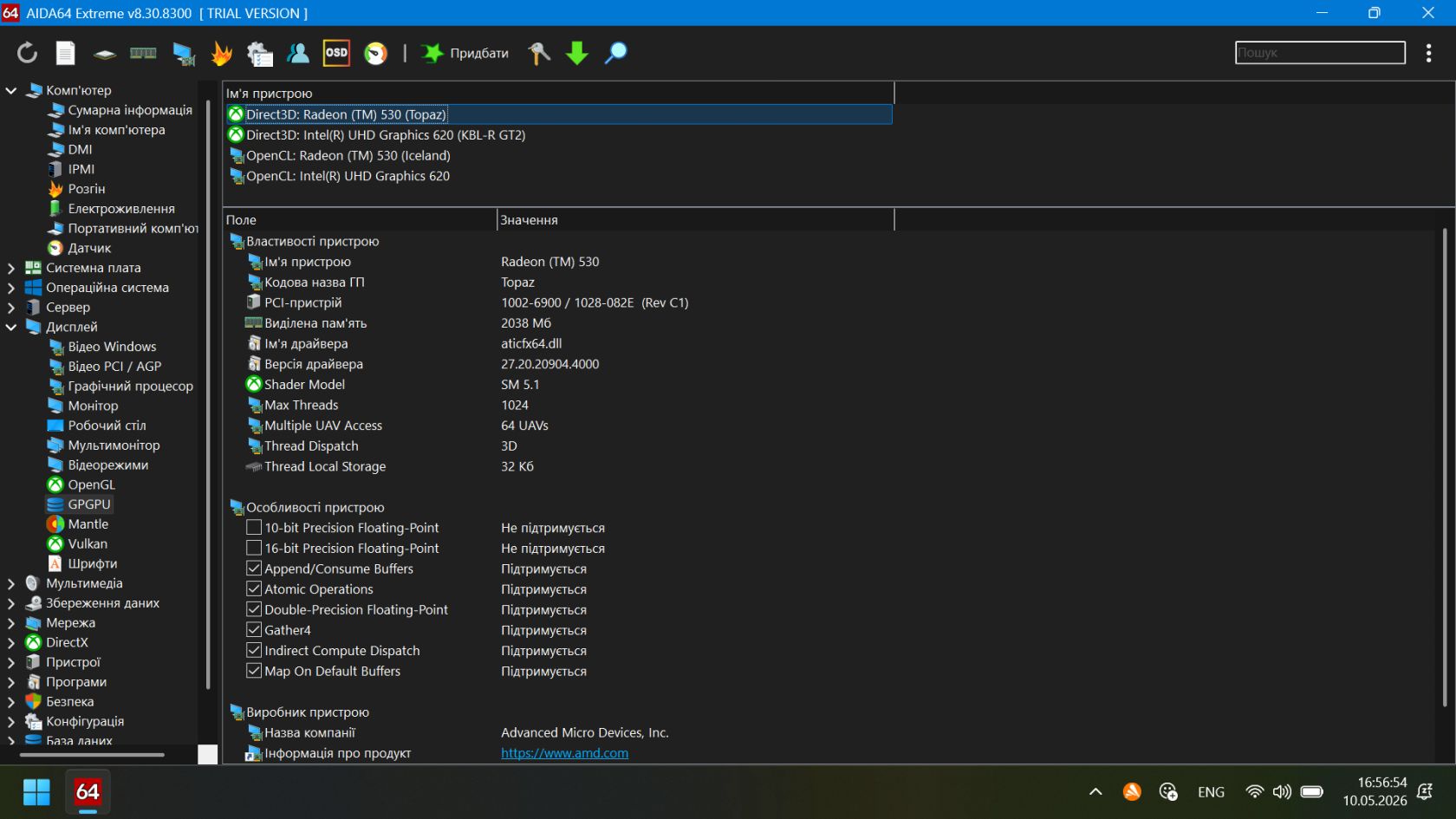Click the AIDA64 taskbar icon
This screenshot has width=1456, height=819.
[88, 791]
